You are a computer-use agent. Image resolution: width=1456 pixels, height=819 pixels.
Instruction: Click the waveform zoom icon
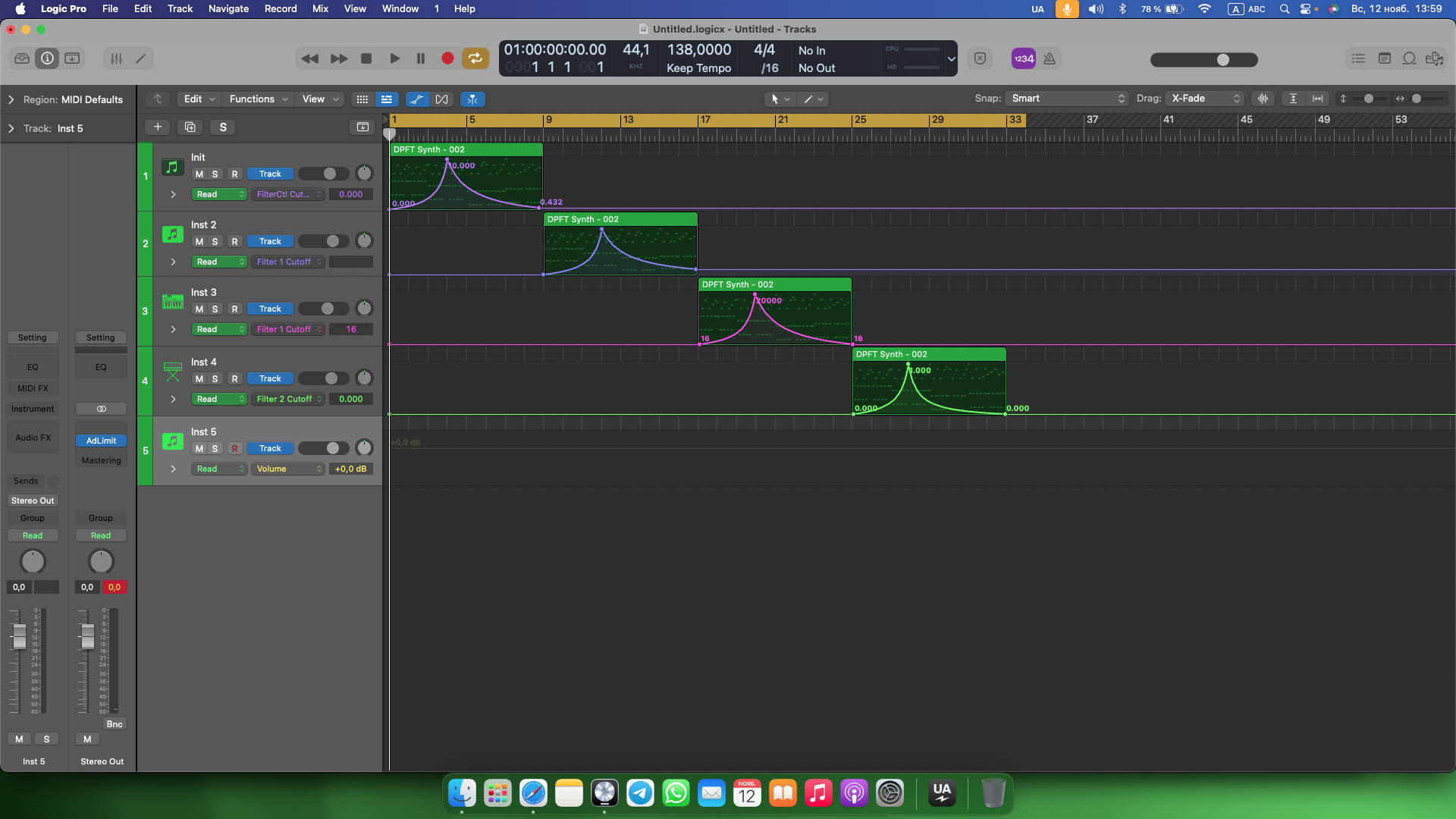click(1263, 99)
